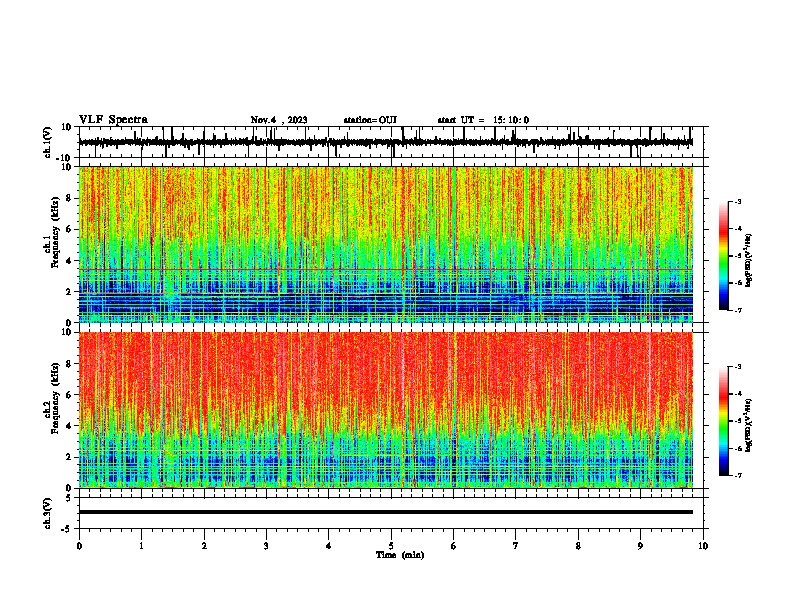Click time axis tick label "2"
792x612 pixels.
204,546
